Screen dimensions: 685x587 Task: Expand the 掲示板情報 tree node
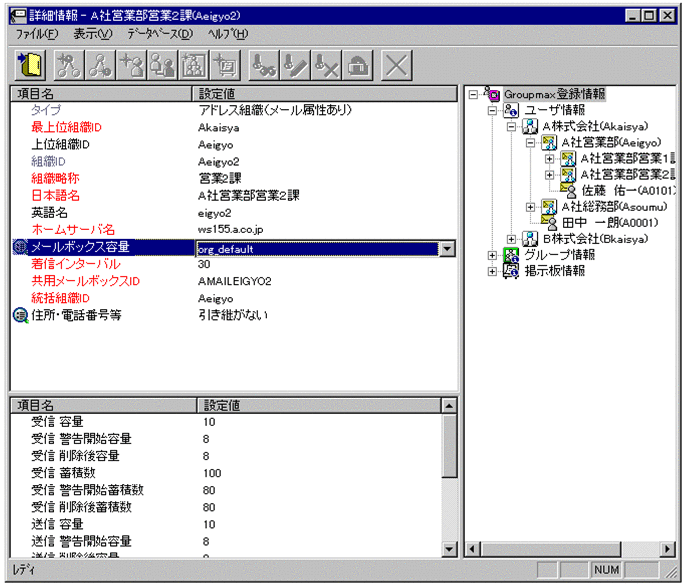click(492, 271)
